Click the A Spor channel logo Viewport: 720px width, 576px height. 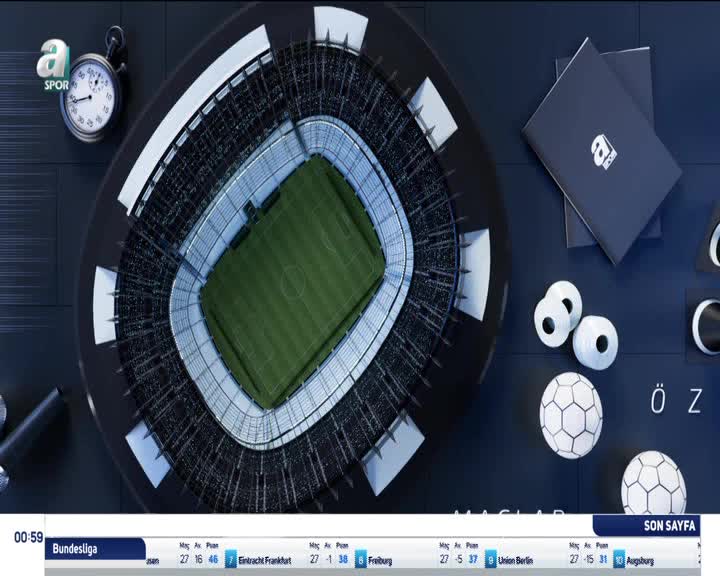point(54,66)
